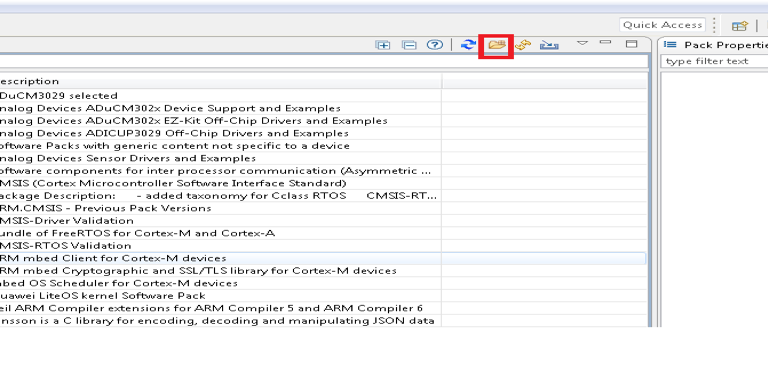Select 'CMSIS-Driver Validation' row
This screenshot has height=377, width=768.
click(x=323, y=221)
